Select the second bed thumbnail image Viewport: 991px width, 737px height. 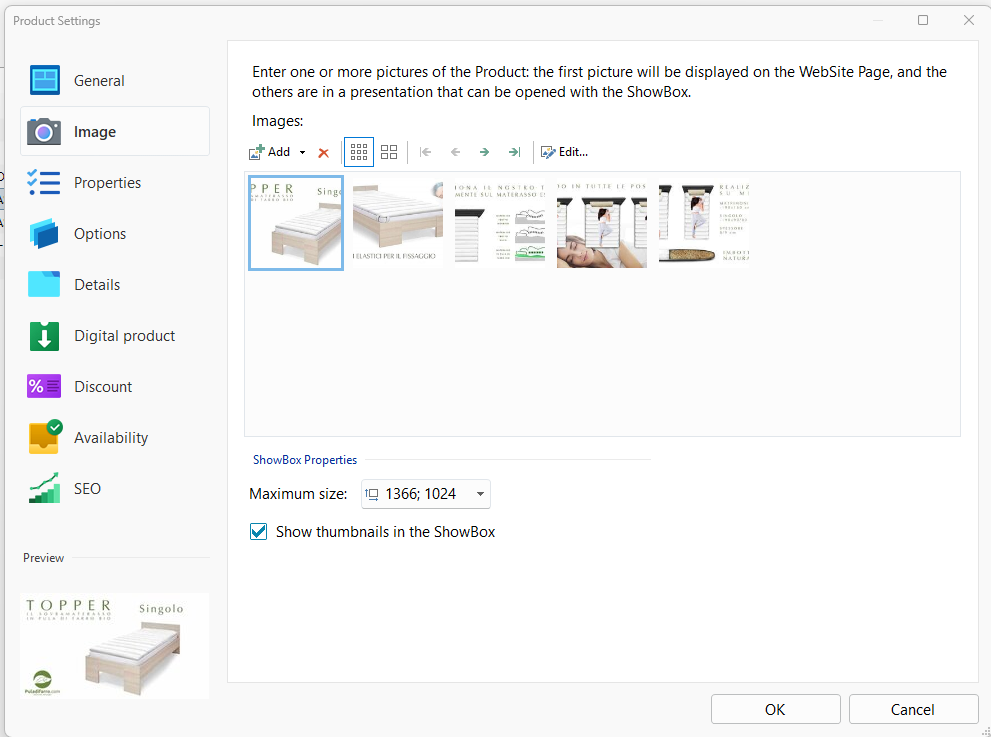click(397, 225)
